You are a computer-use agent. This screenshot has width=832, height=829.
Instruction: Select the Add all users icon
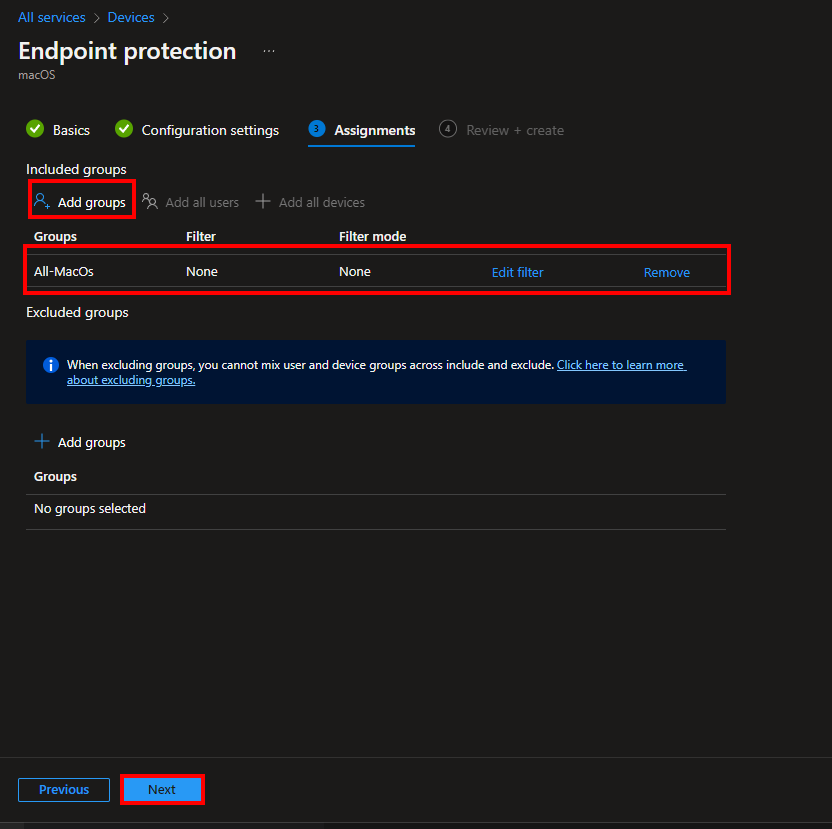coord(150,201)
